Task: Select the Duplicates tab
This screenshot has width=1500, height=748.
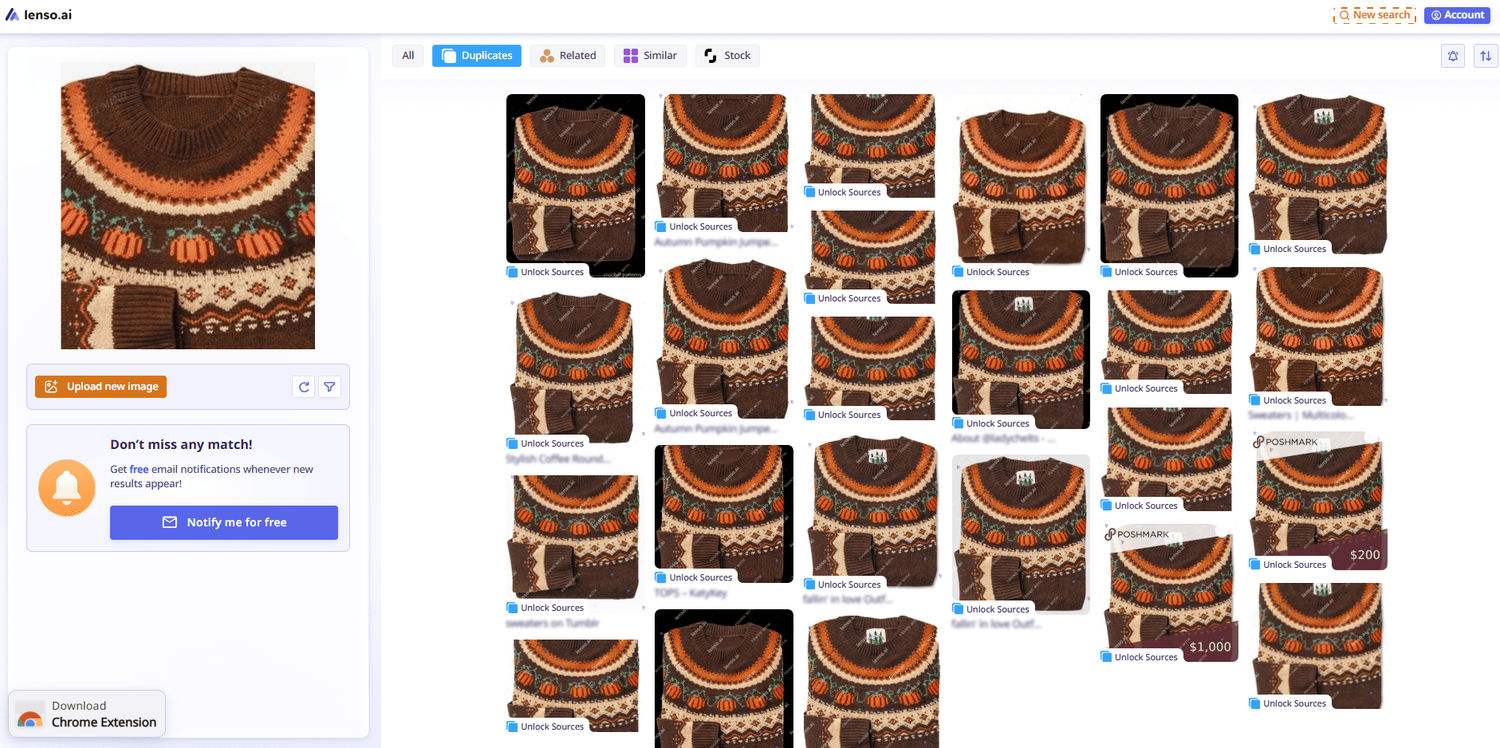Action: (477, 56)
